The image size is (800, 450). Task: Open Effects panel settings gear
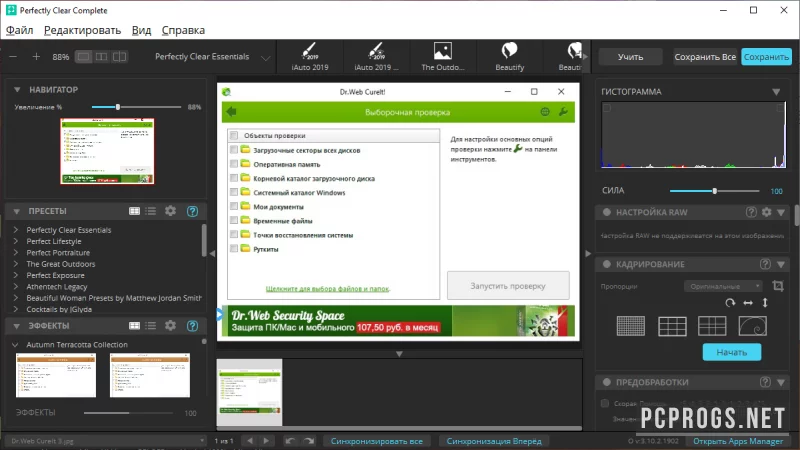coord(170,326)
